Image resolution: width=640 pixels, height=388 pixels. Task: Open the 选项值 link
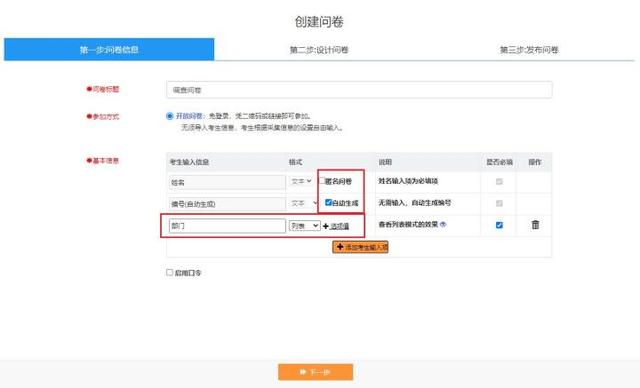[340, 226]
